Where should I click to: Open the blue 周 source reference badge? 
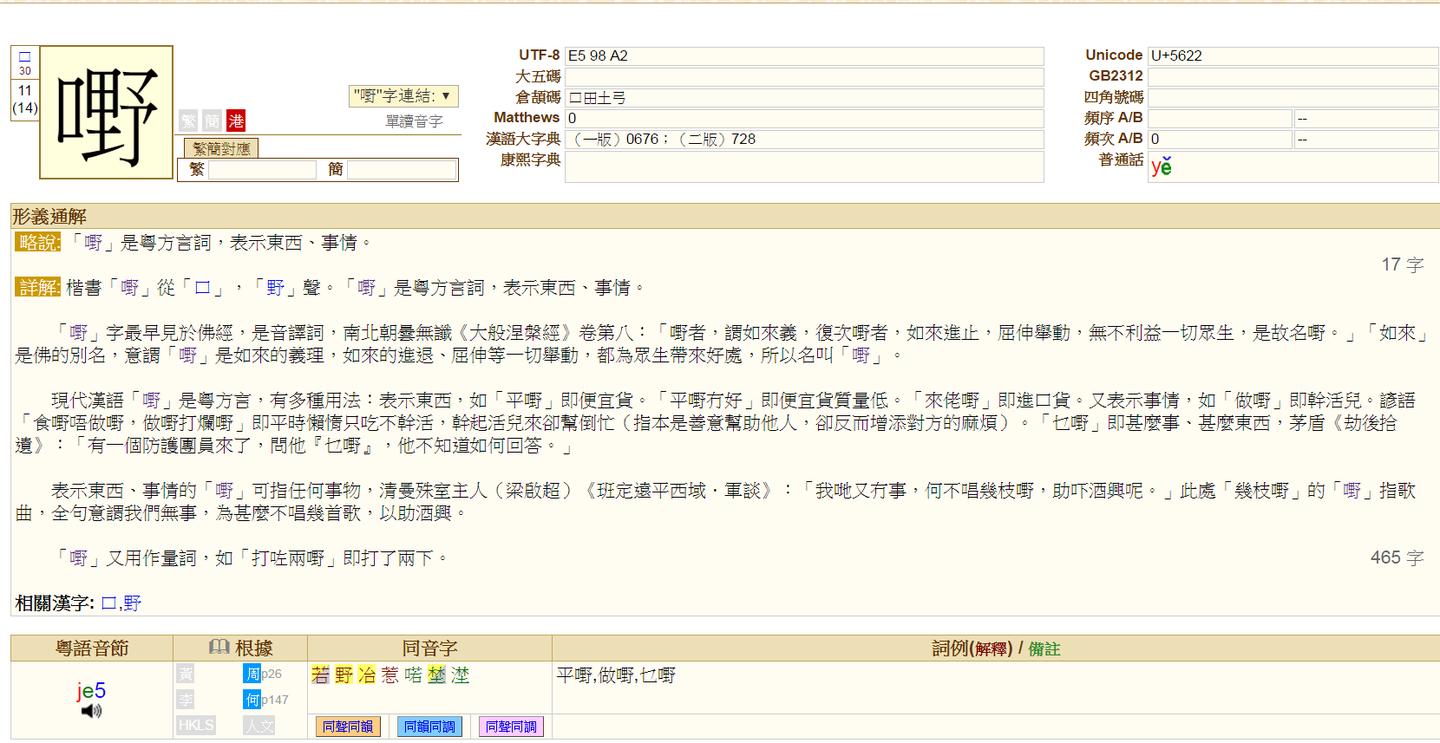(x=251, y=674)
